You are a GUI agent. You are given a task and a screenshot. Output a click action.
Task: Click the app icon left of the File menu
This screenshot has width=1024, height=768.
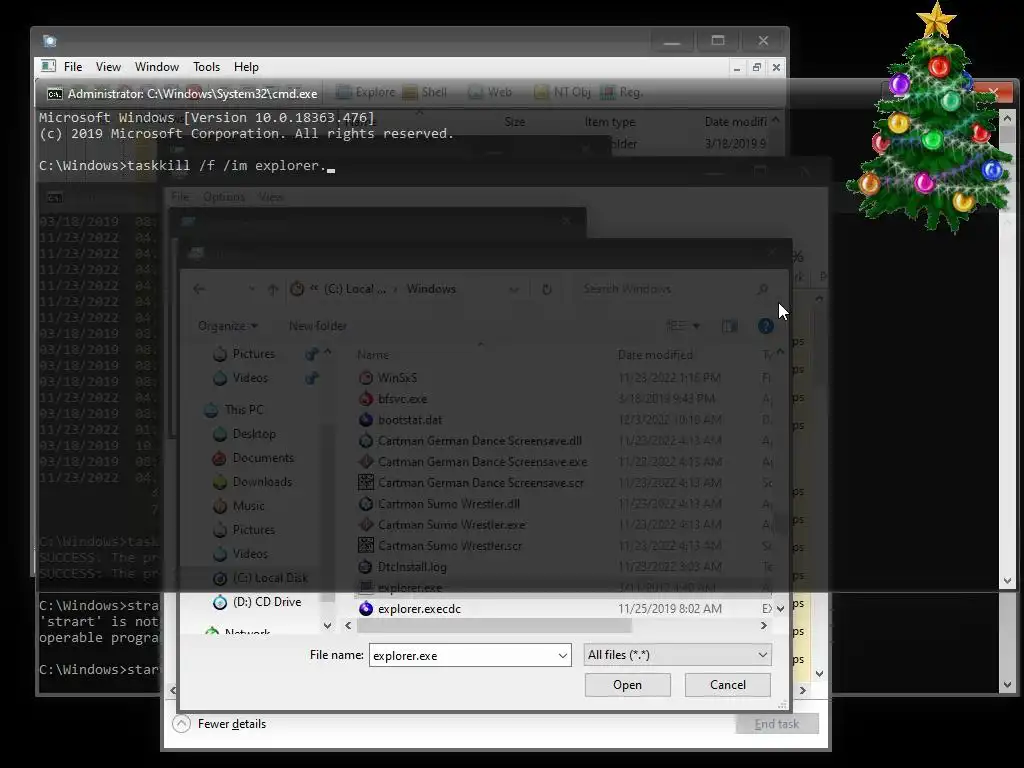click(x=48, y=66)
